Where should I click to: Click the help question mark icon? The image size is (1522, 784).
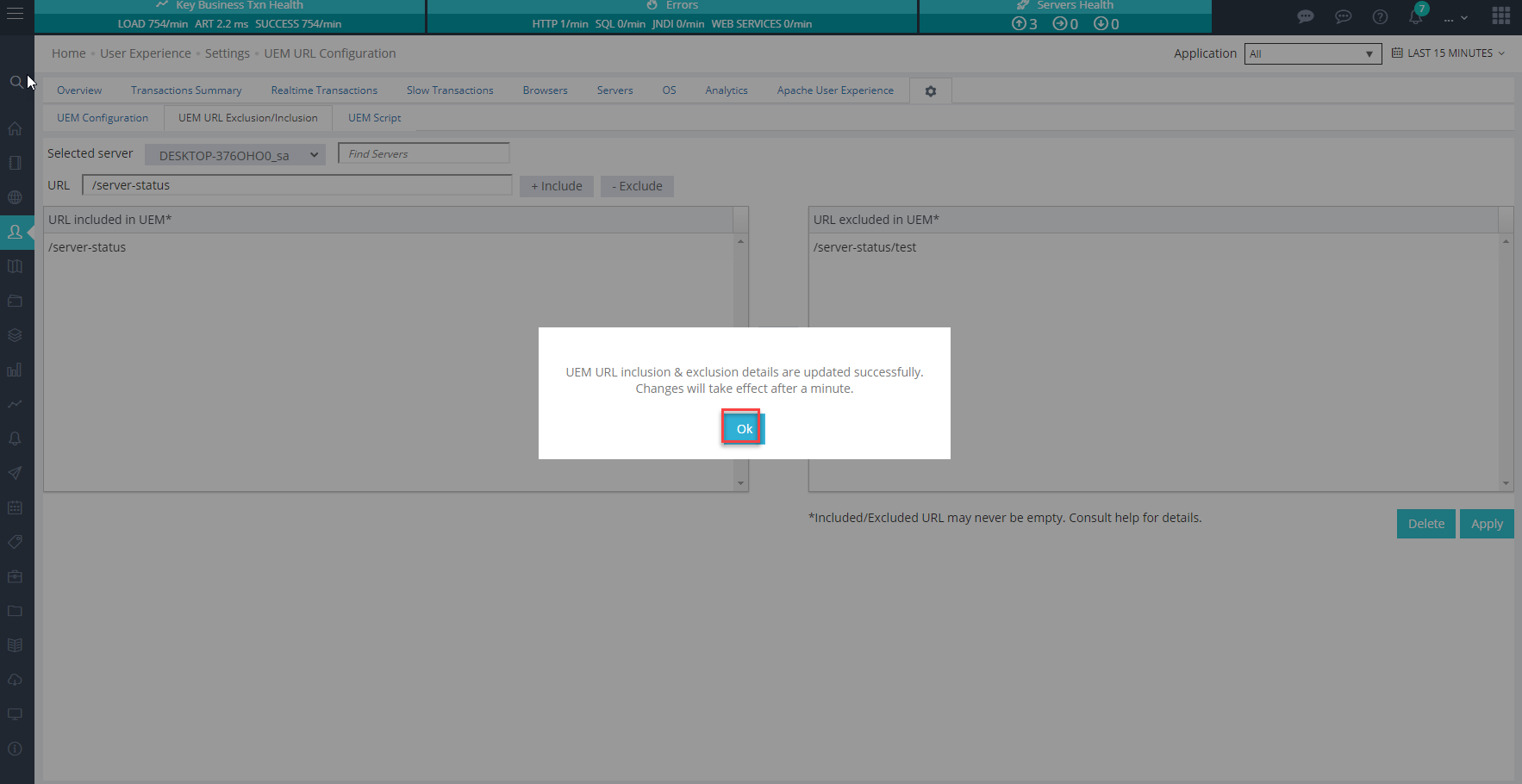pos(1380,16)
